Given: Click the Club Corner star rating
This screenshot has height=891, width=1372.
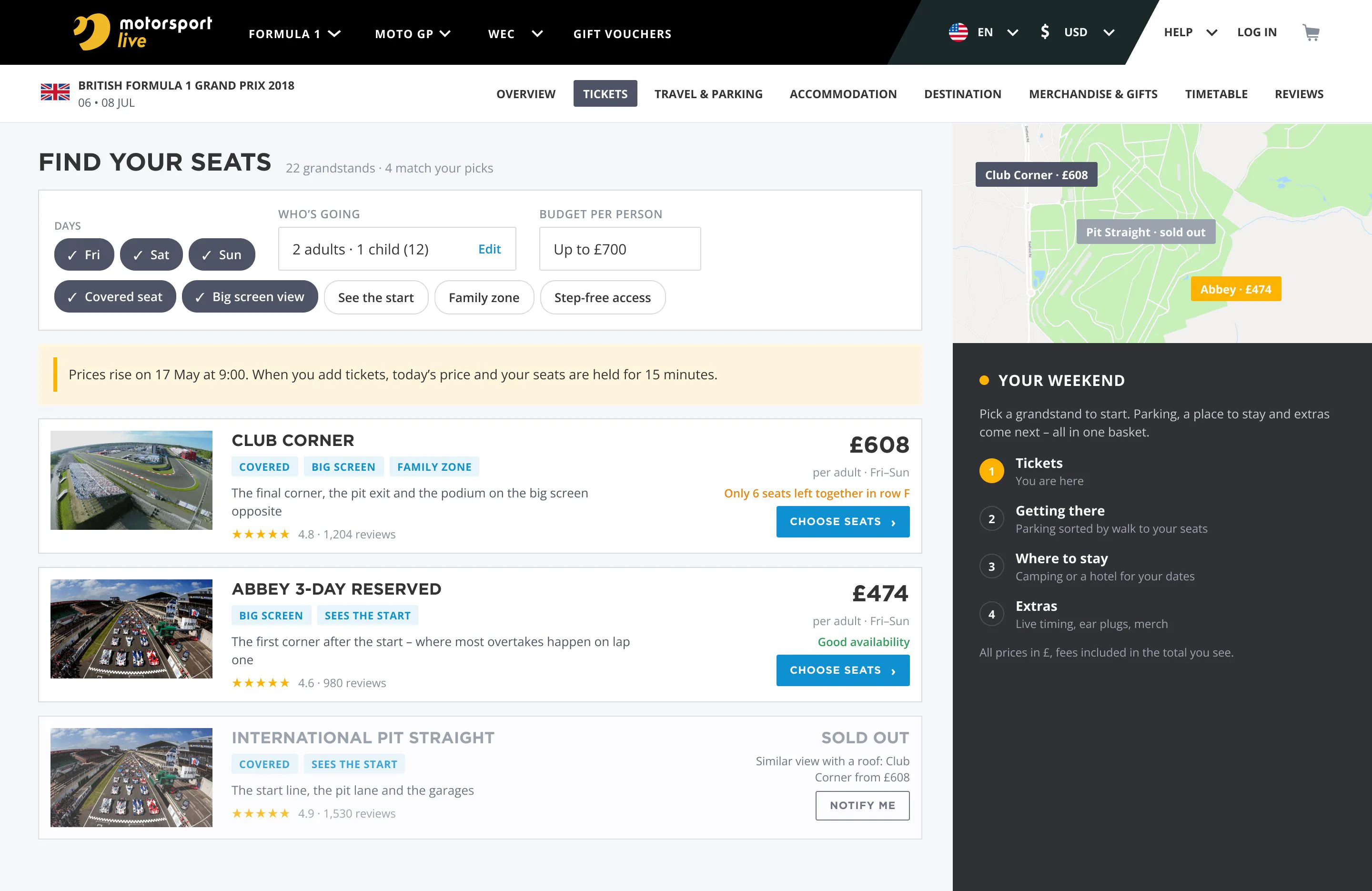Looking at the screenshot, I should click(261, 534).
